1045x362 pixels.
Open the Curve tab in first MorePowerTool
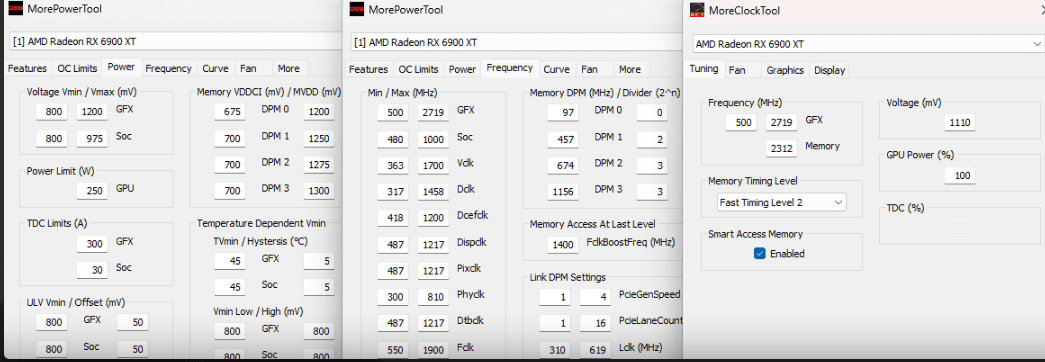(215, 68)
